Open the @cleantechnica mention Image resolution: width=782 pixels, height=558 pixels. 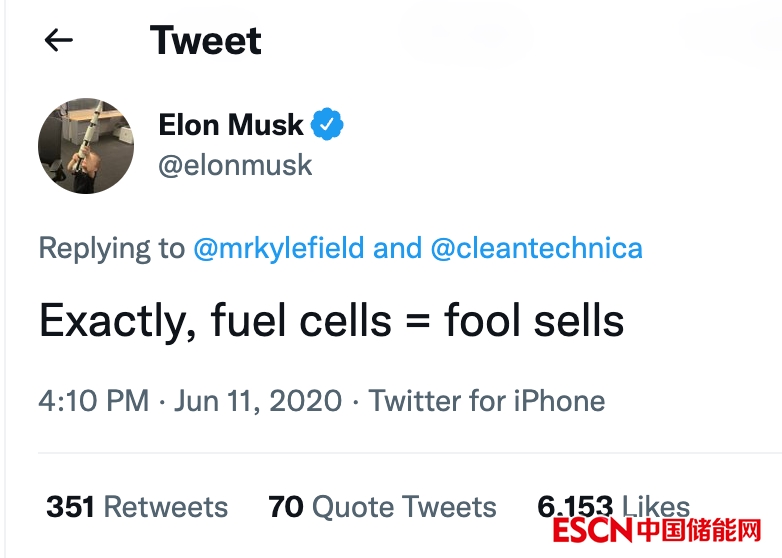537,248
